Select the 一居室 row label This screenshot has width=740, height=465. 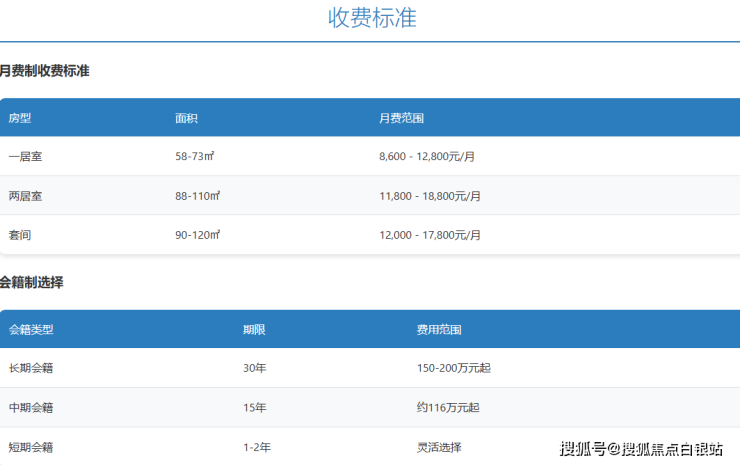point(25,157)
